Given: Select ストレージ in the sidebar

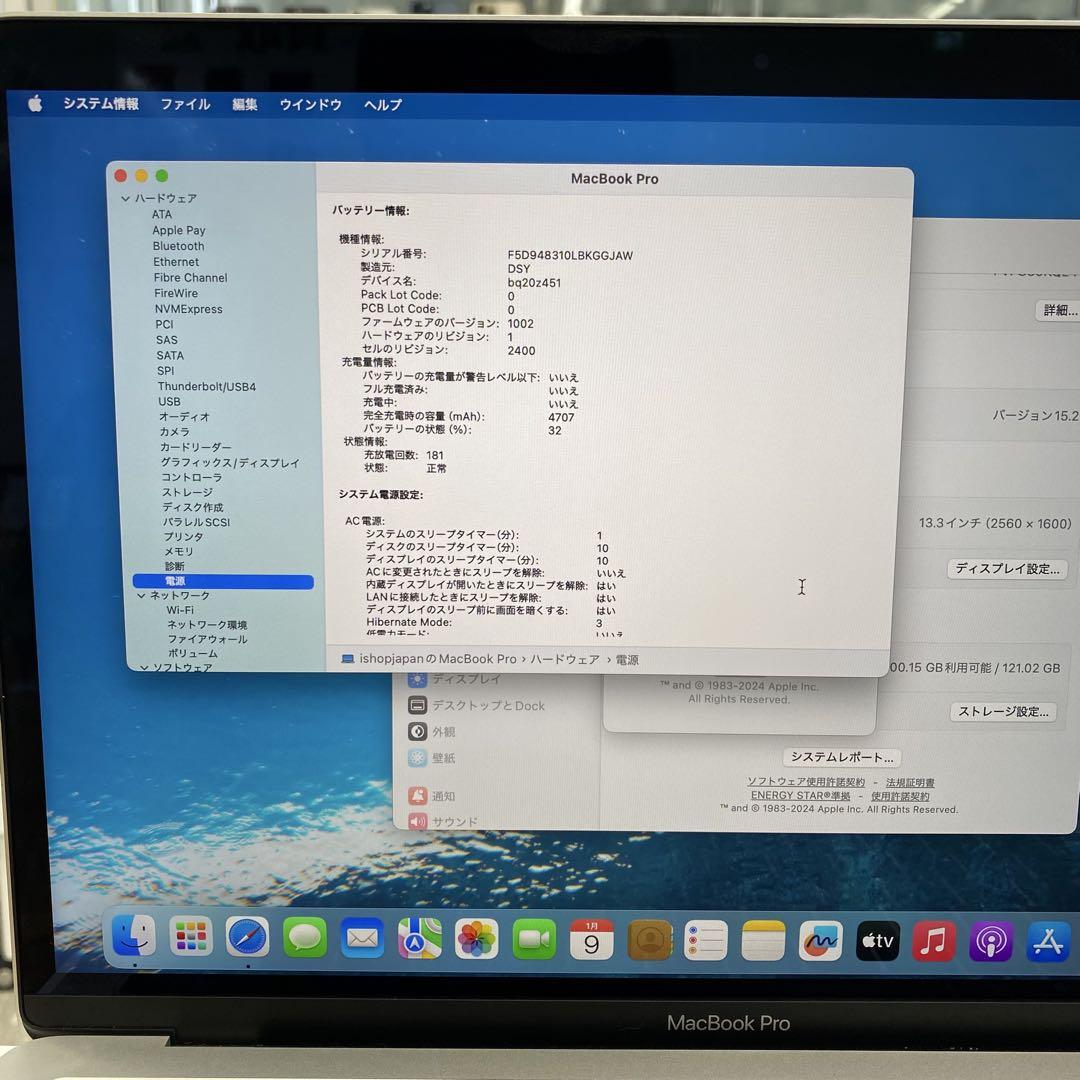Looking at the screenshot, I should pos(187,492).
